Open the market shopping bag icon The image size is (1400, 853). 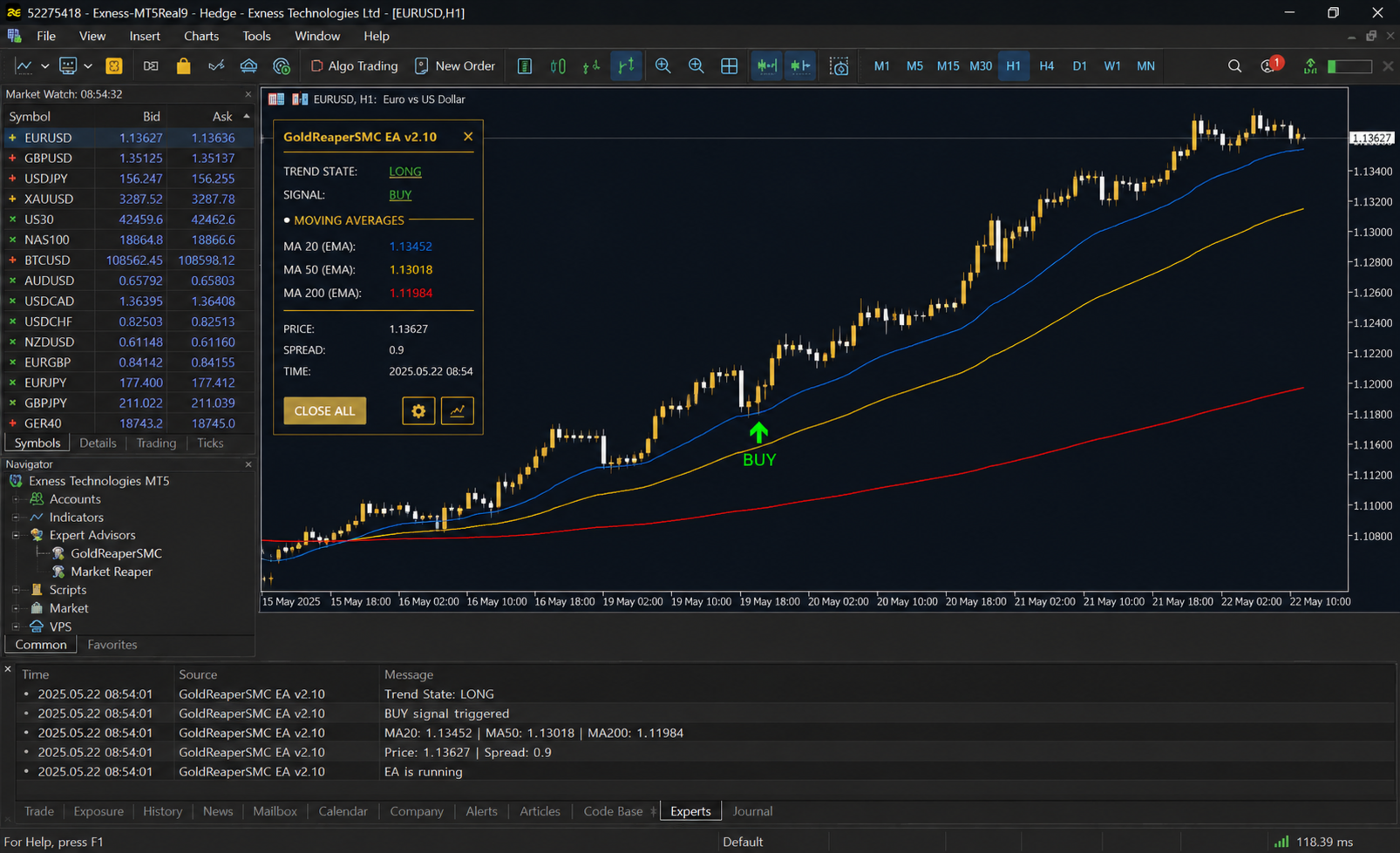(x=183, y=66)
